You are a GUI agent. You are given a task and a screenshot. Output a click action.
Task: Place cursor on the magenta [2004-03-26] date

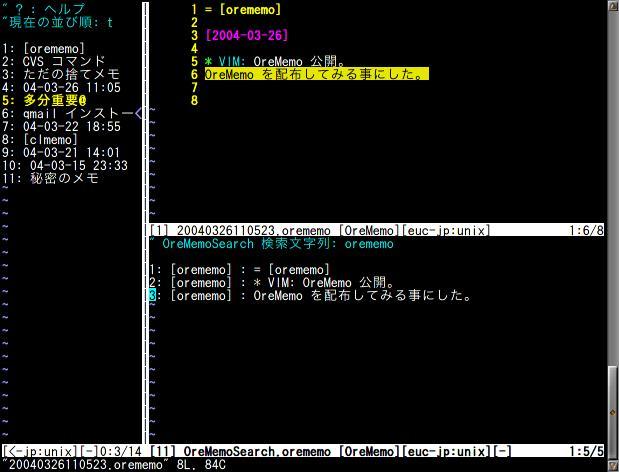pos(246,35)
